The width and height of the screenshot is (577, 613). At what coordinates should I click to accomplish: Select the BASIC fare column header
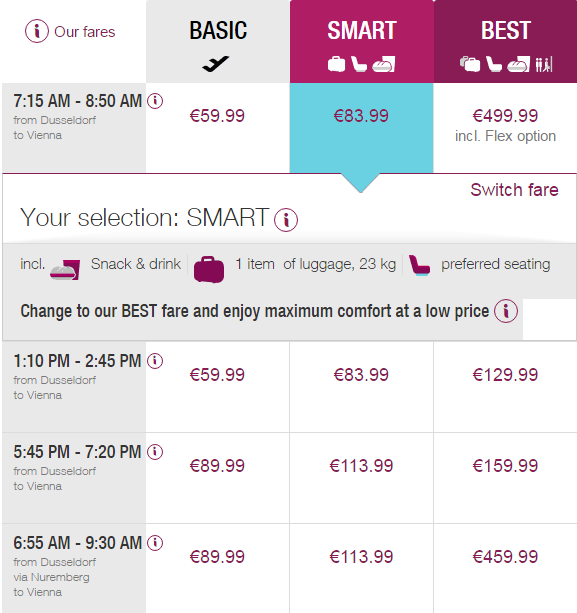pyautogui.click(x=218, y=41)
